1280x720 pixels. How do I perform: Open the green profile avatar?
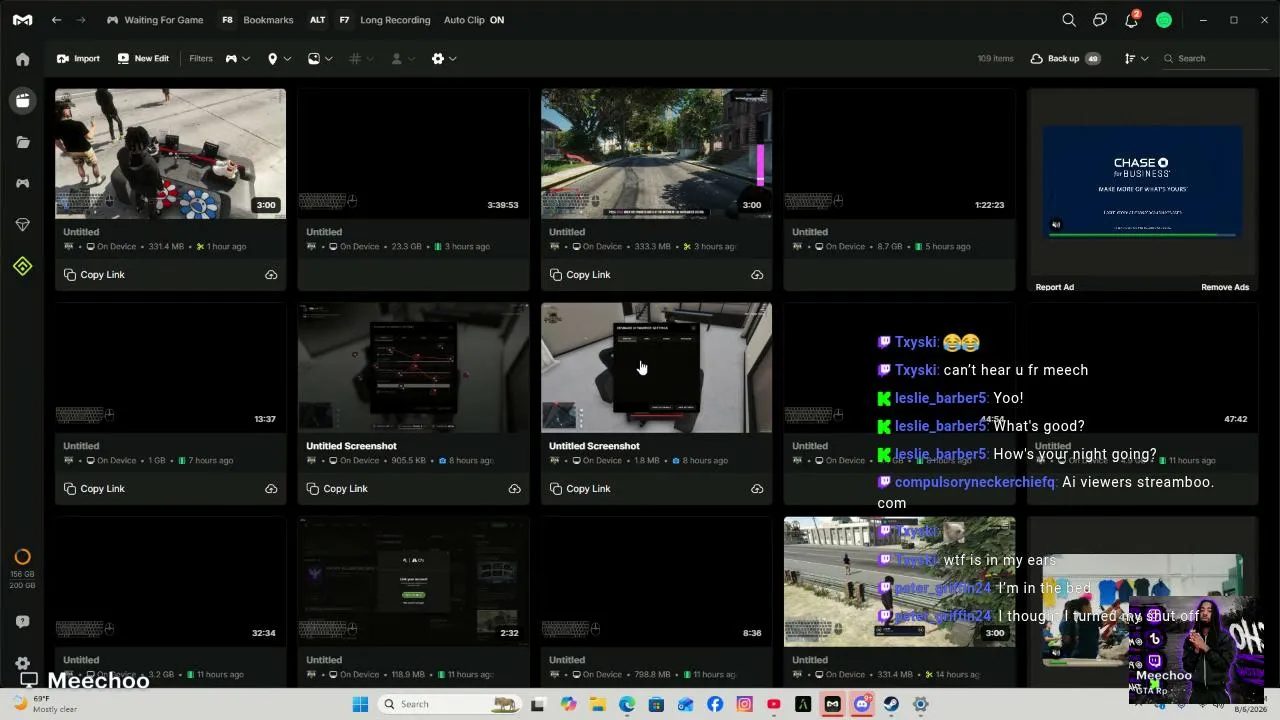coord(1164,20)
